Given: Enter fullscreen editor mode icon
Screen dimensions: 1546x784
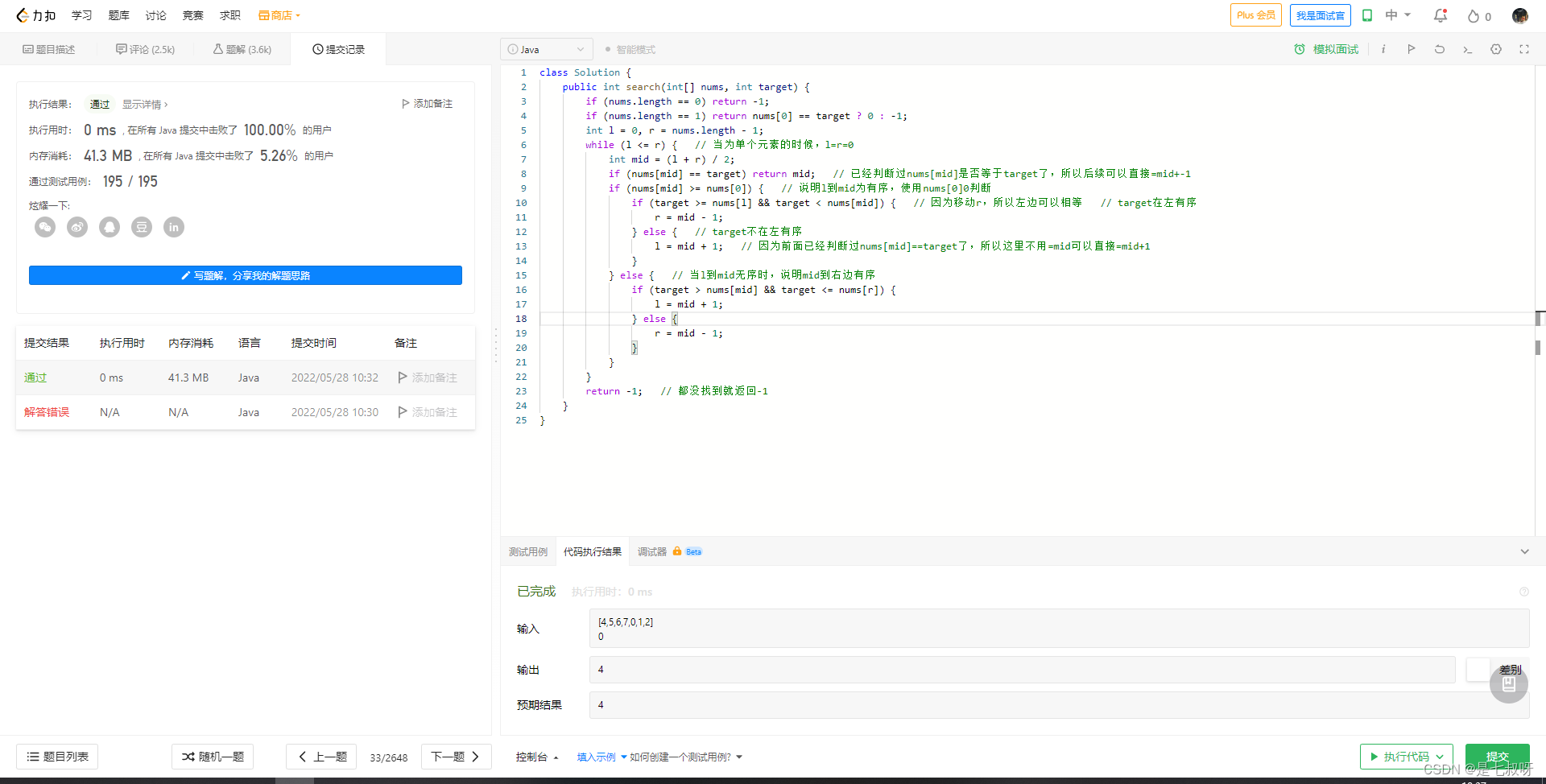Looking at the screenshot, I should [1524, 49].
